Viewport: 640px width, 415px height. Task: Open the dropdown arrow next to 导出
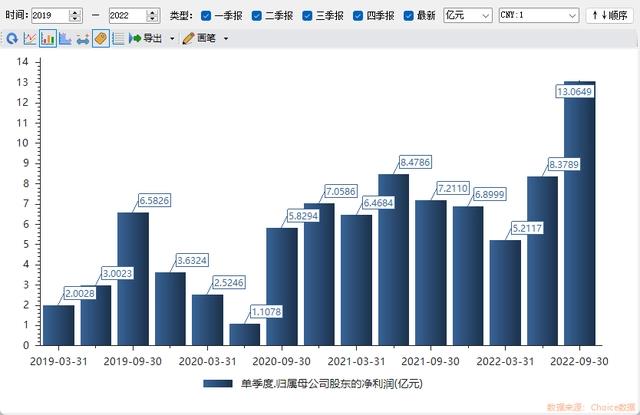click(172, 39)
